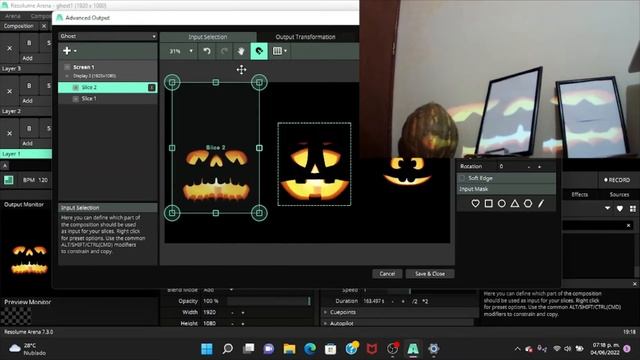The height and width of the screenshot is (360, 640).
Task: Click the redo arrow in Advanced Output toolbar
Action: pyautogui.click(x=224, y=51)
